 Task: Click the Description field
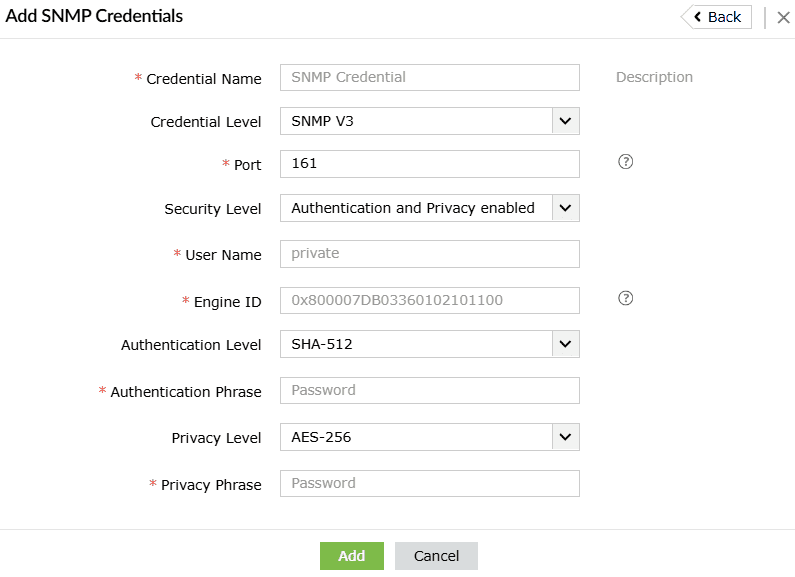654,77
